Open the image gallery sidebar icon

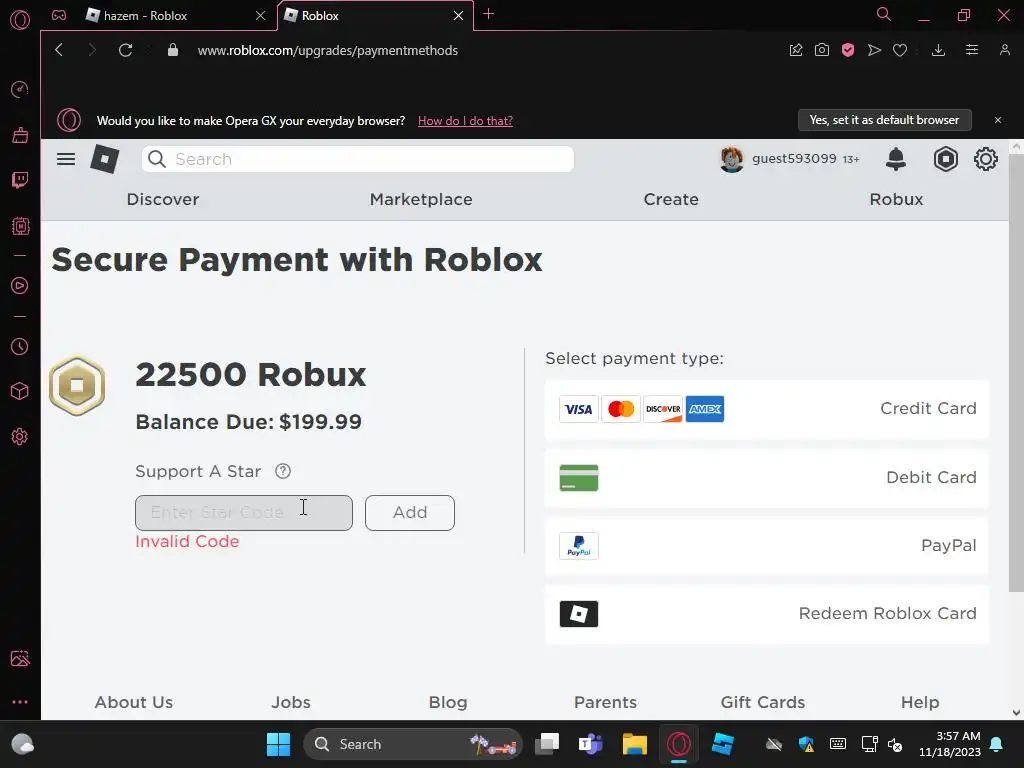coord(20,658)
